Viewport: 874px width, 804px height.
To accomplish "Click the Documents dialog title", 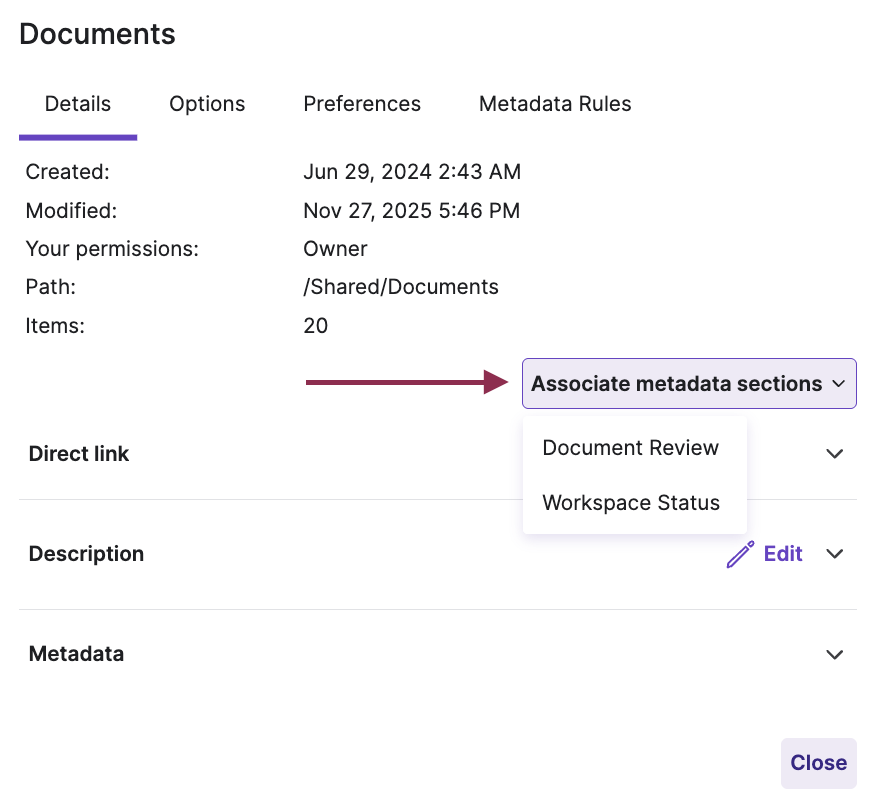I will coord(97,34).
